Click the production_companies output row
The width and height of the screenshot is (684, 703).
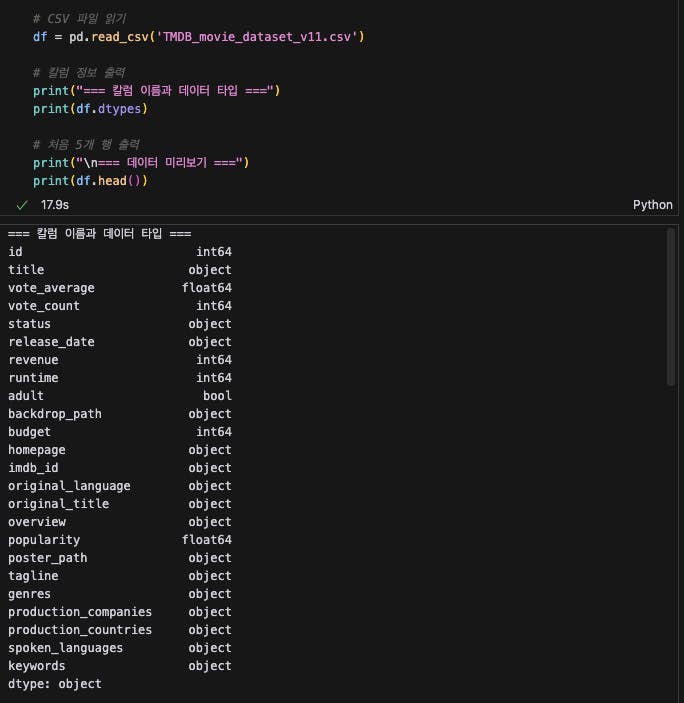tap(80, 612)
